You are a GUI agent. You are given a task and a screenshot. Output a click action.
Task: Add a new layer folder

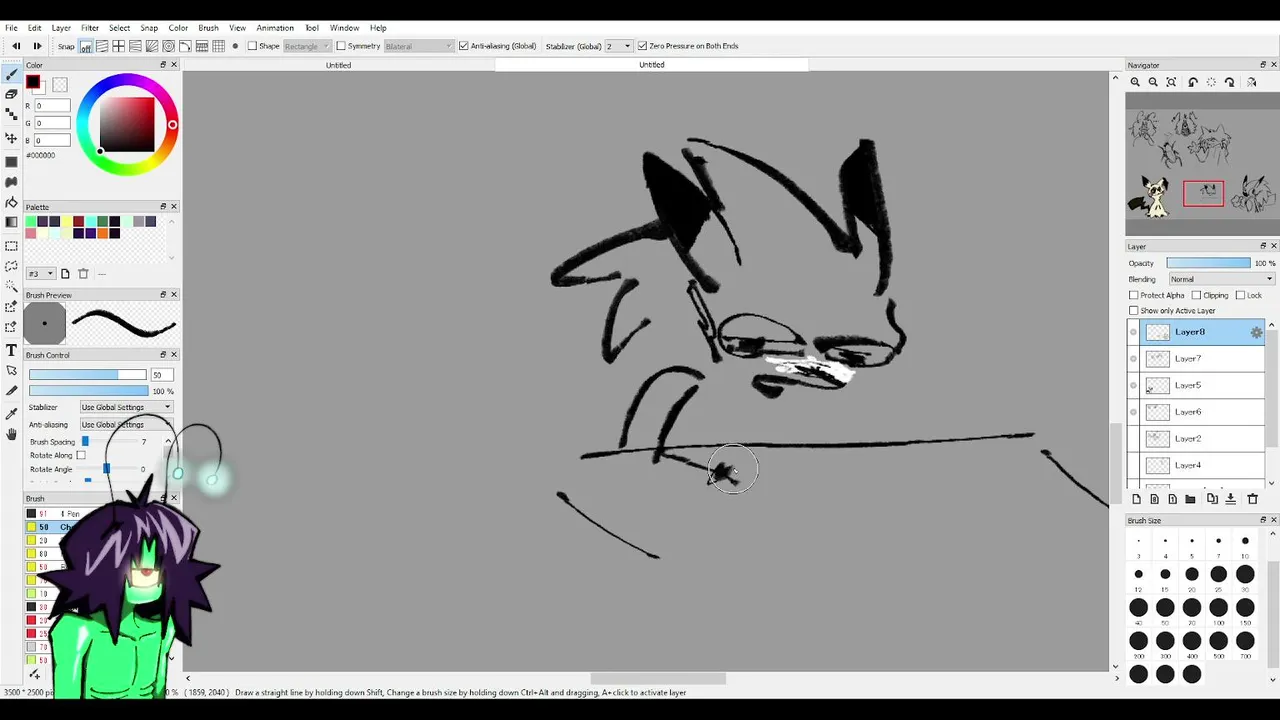coord(1190,499)
